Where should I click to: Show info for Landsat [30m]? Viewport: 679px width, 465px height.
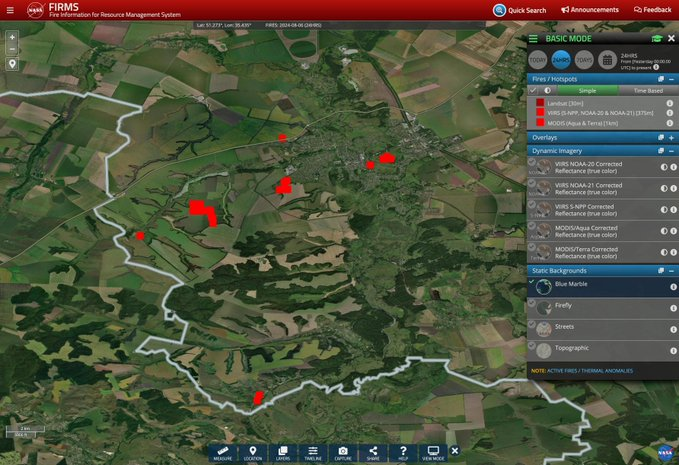(669, 103)
